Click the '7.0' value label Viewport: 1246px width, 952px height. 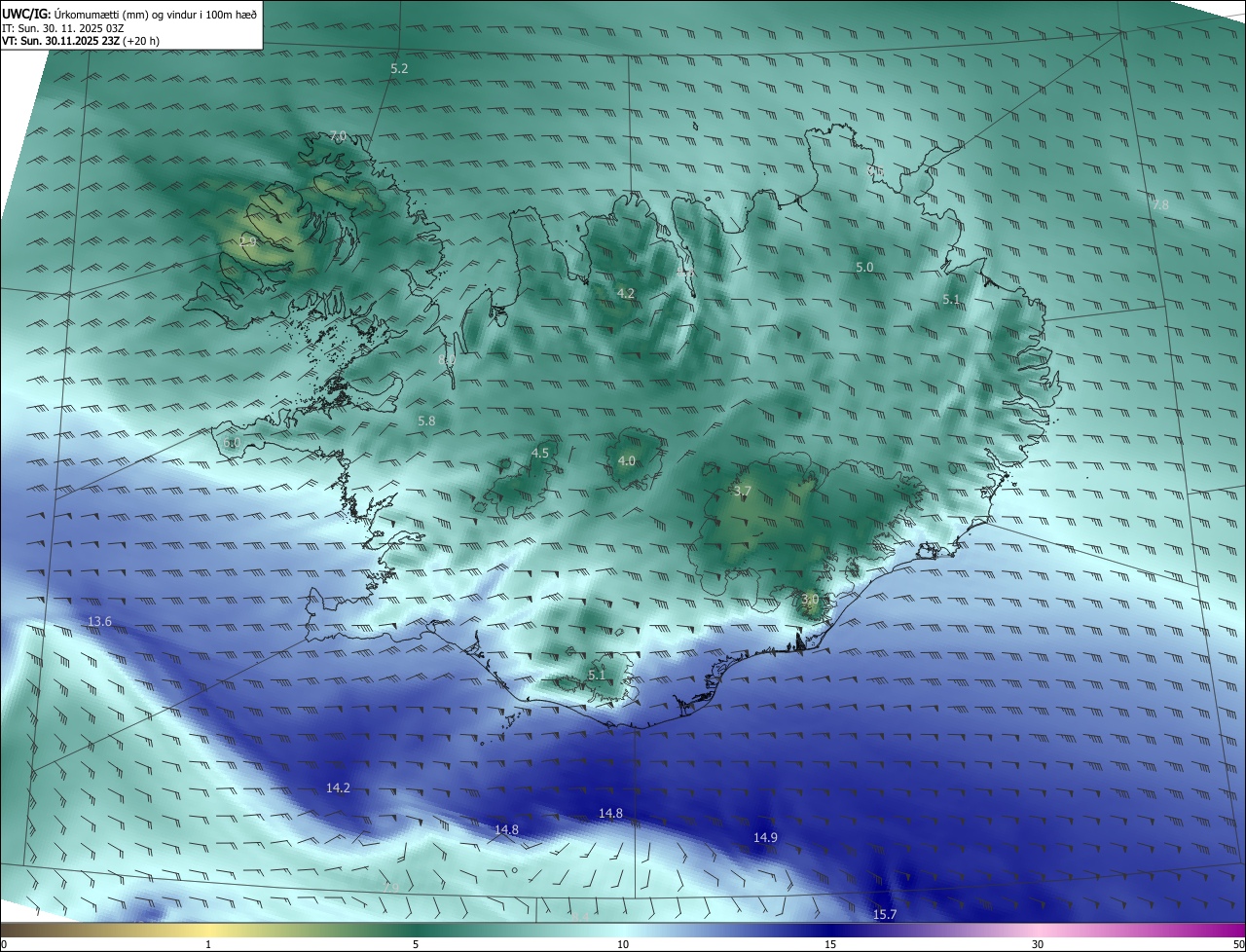point(338,135)
